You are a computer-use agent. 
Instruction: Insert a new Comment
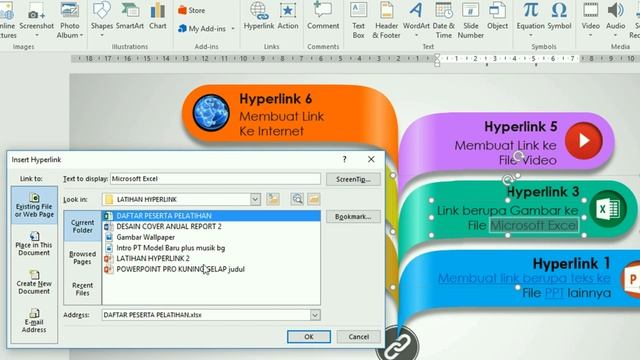pyautogui.click(x=323, y=16)
